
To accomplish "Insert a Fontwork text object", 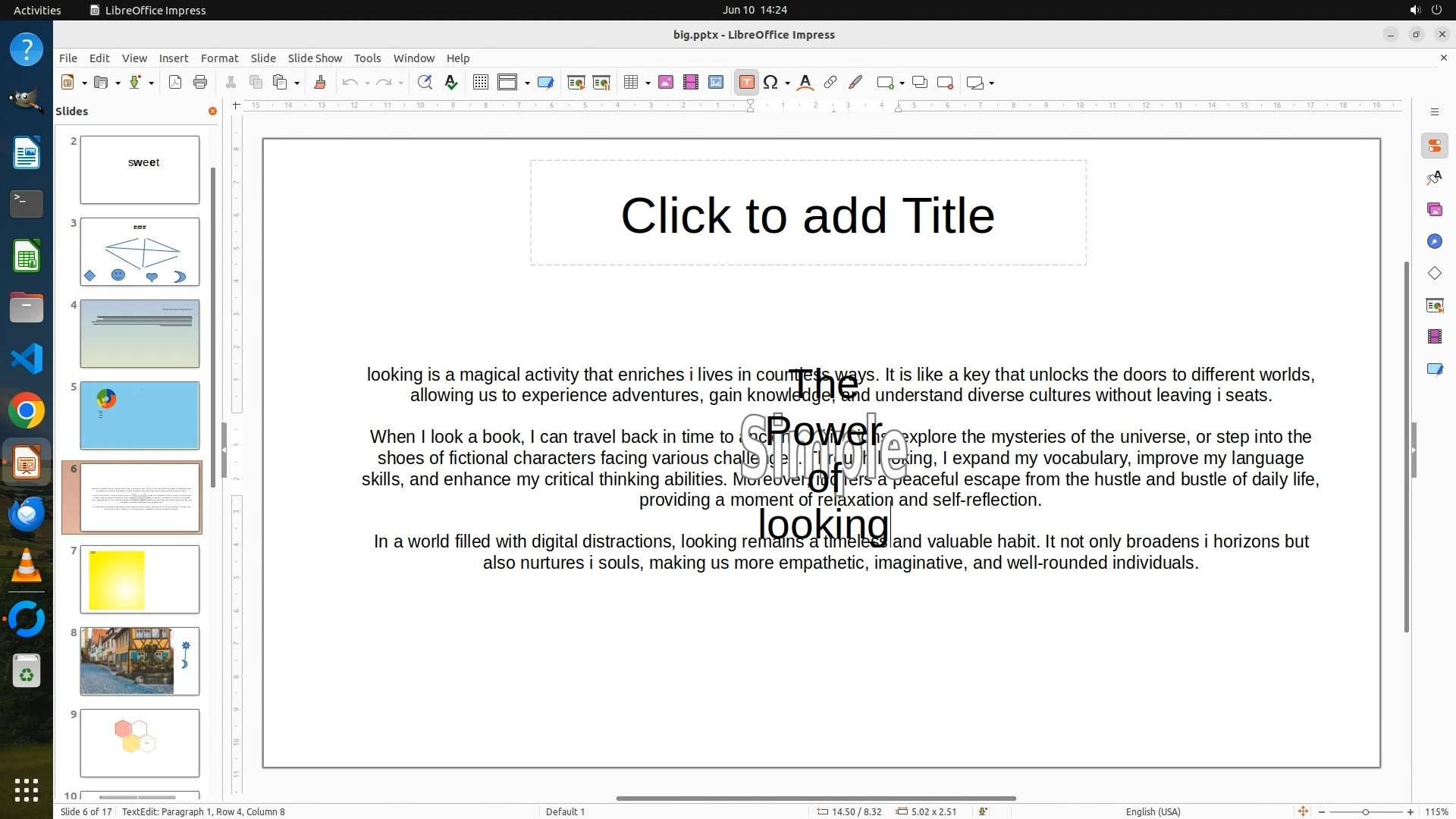I will (805, 83).
